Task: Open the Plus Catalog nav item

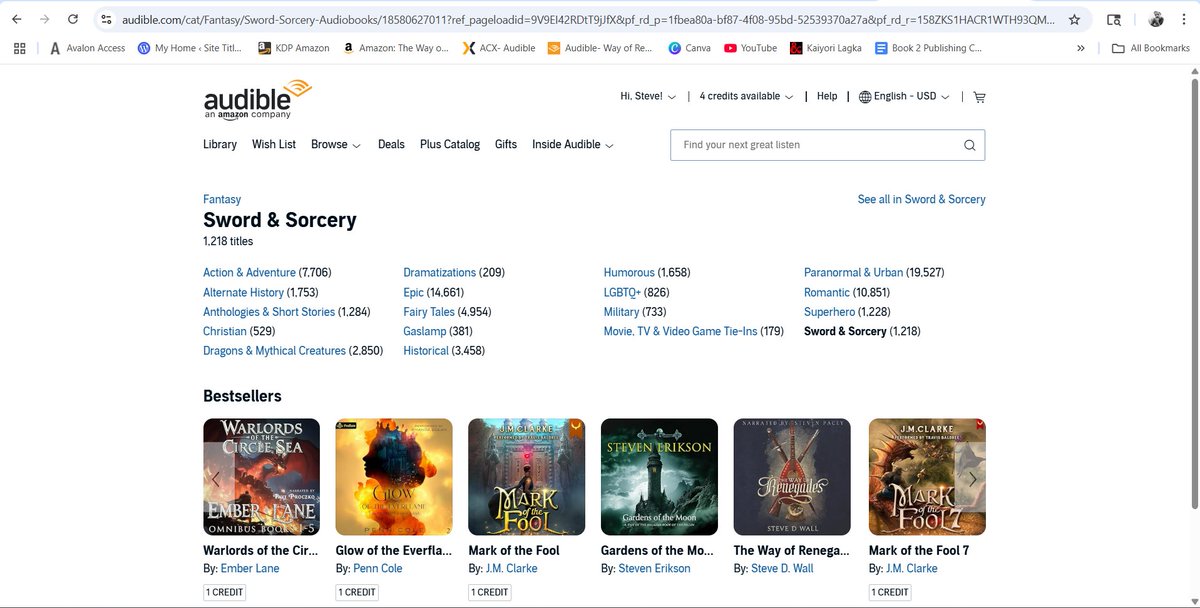Action: pyautogui.click(x=450, y=144)
